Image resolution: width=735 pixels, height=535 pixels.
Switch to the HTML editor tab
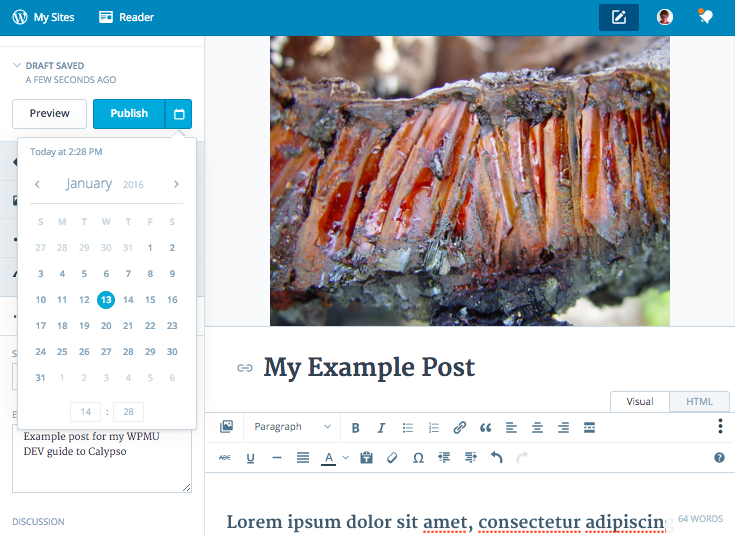tap(699, 402)
